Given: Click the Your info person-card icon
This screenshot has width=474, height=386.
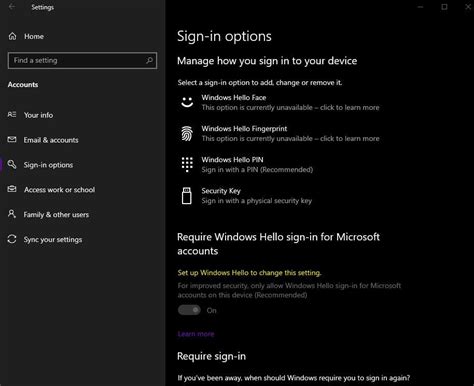Looking at the screenshot, I should [12, 115].
